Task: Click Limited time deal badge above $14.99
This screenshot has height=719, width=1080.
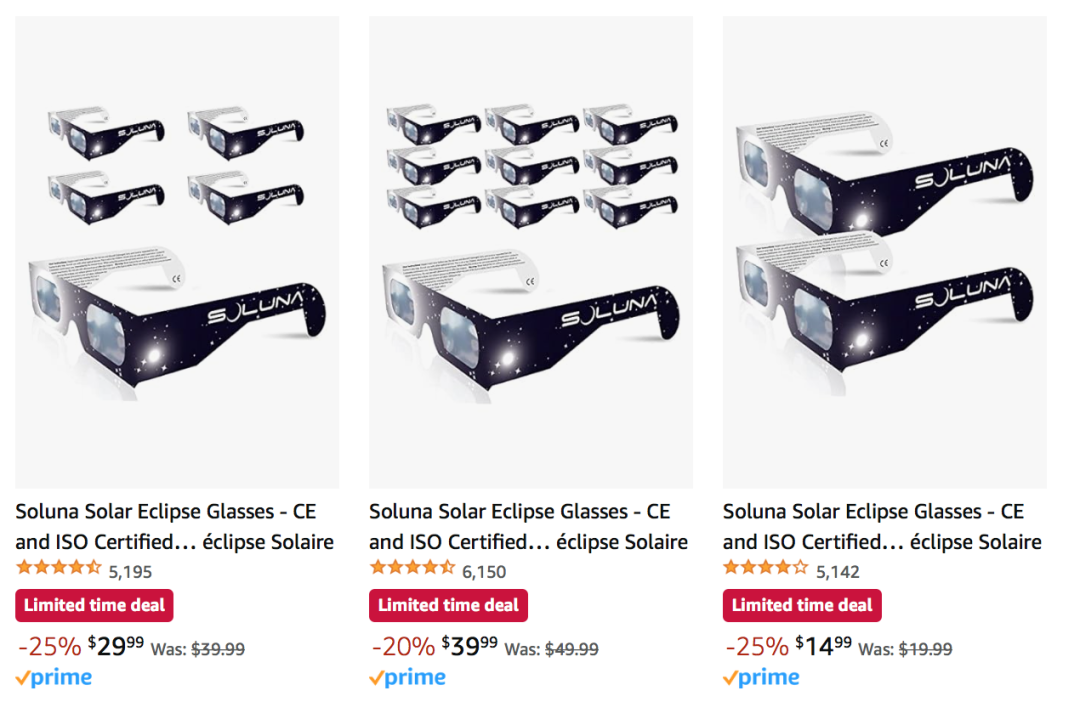Action: (802, 605)
